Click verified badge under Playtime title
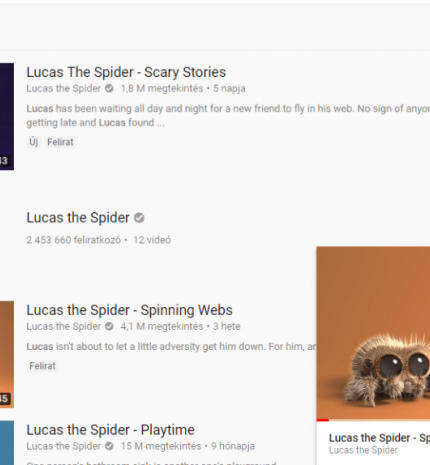This screenshot has height=465, width=430. pyautogui.click(x=109, y=446)
